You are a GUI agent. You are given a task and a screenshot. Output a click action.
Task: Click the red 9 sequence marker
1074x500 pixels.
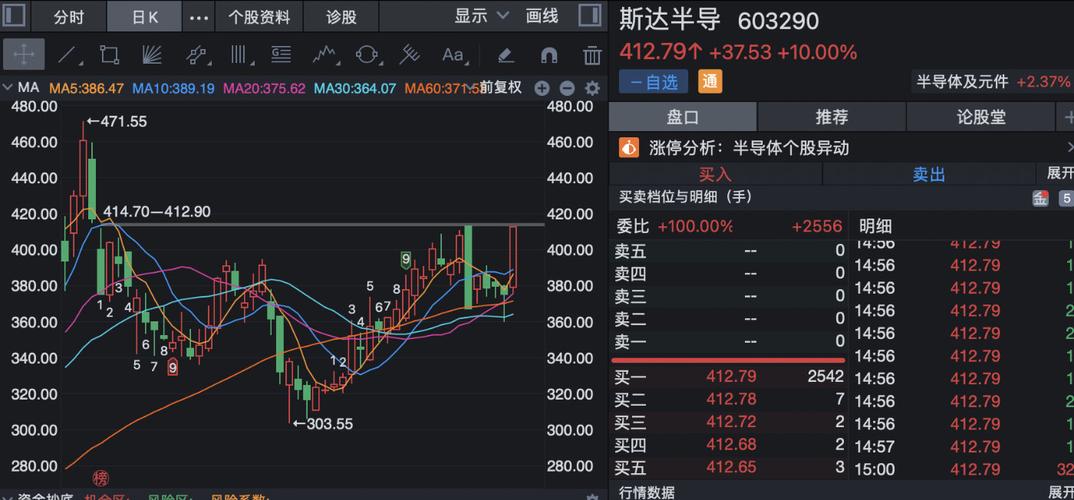173,368
